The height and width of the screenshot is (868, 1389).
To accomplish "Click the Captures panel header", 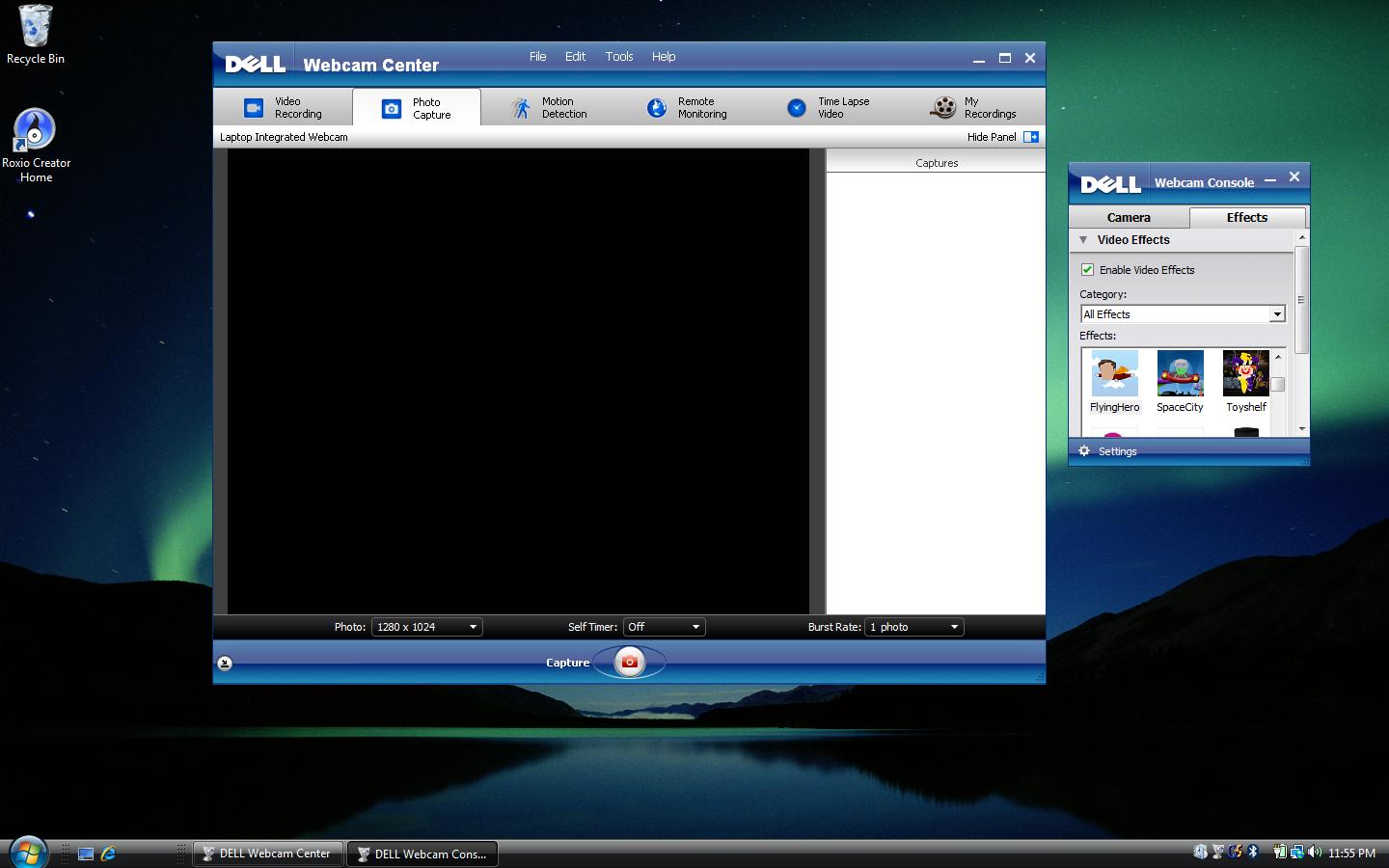I will click(x=936, y=163).
